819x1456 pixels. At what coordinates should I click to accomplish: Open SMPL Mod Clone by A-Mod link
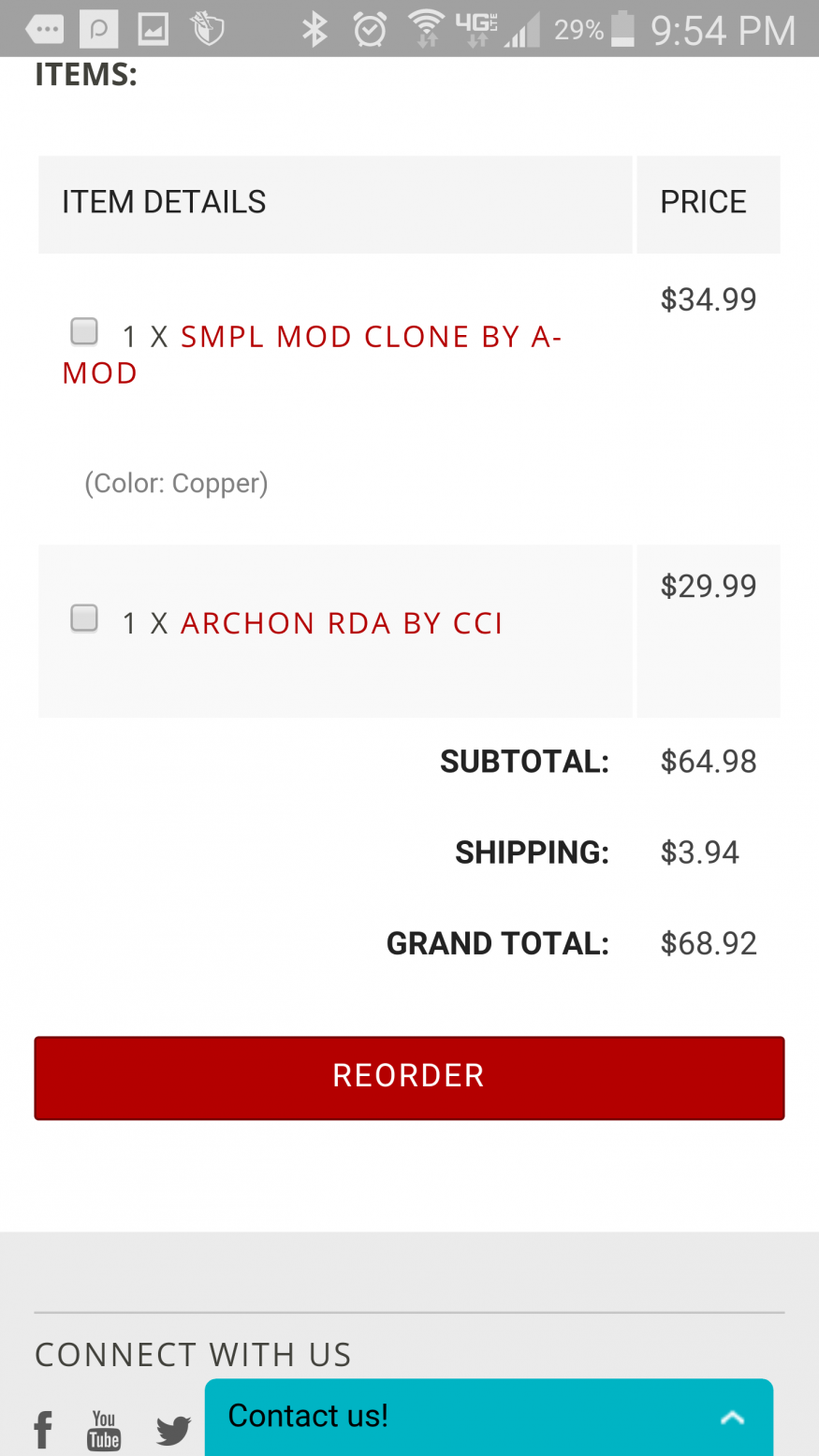[x=370, y=337]
